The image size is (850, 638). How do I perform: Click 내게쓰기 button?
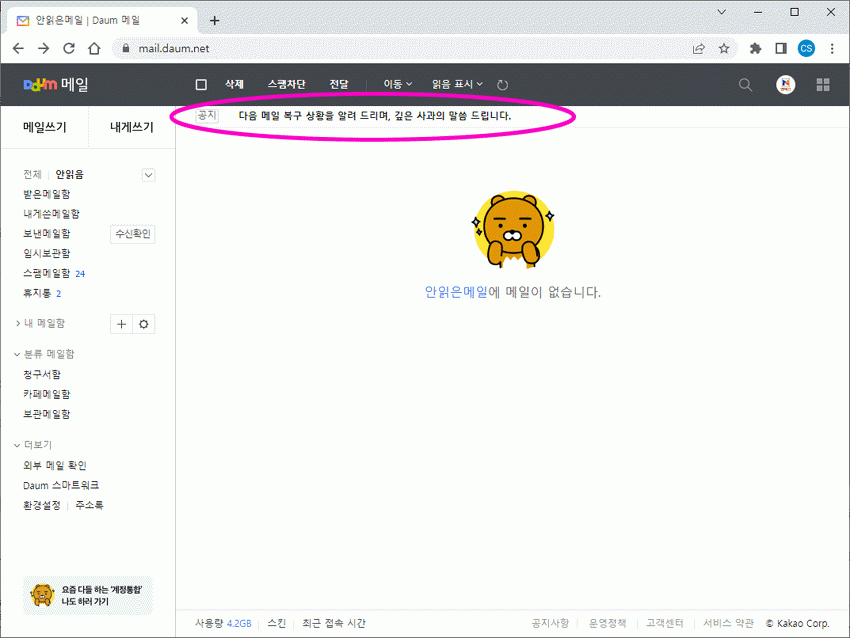coord(132,127)
